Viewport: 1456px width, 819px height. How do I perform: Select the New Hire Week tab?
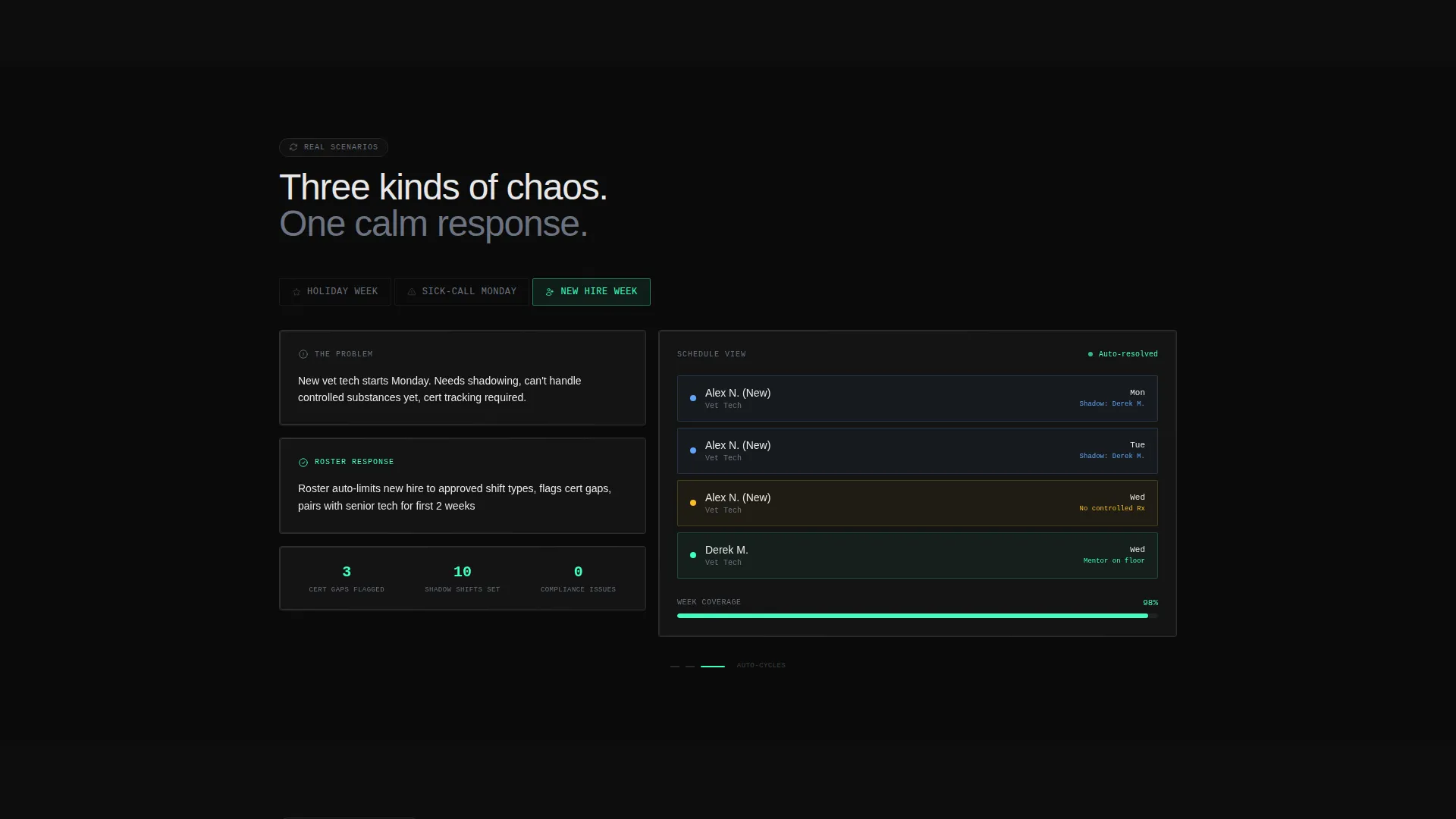[591, 292]
